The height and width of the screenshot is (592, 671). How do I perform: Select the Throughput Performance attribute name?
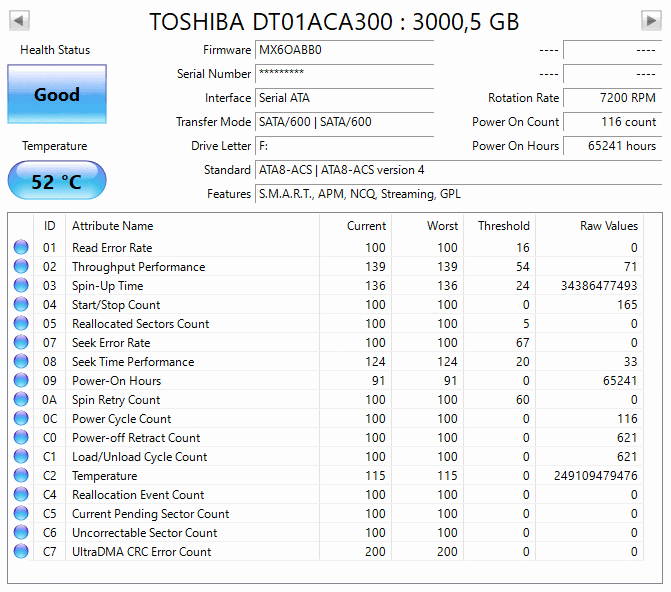click(139, 267)
